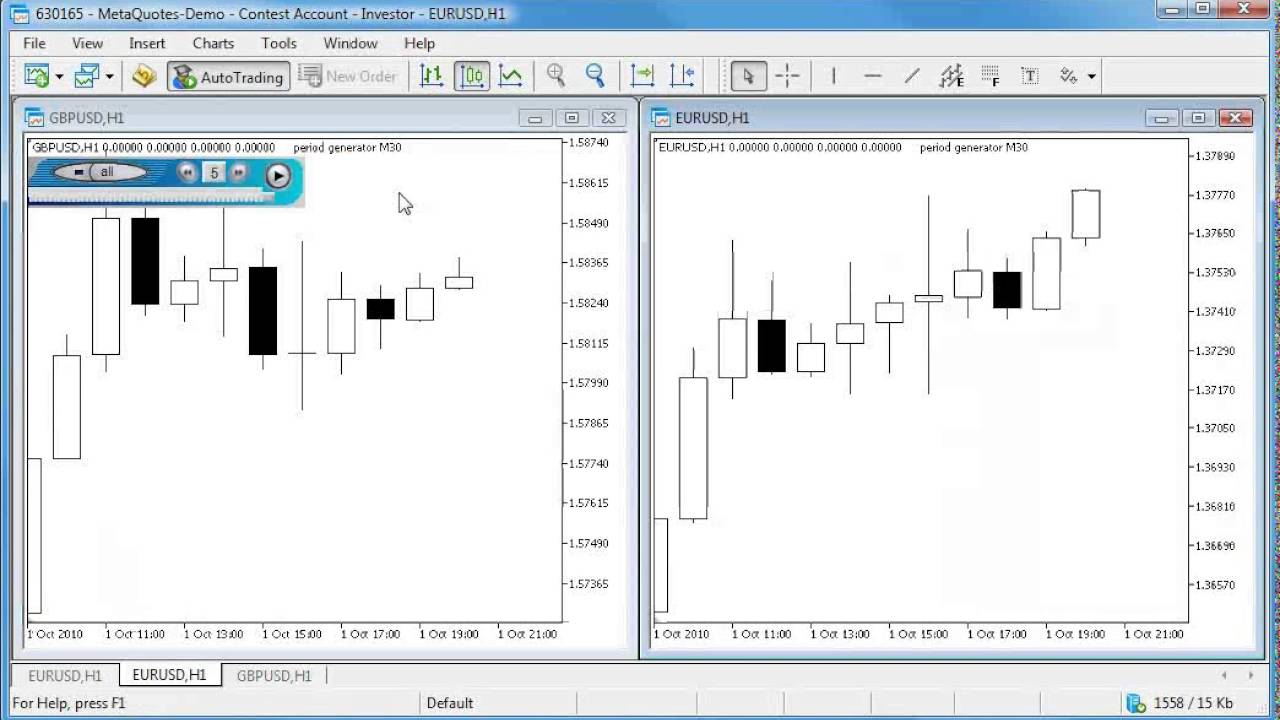Switch to the GBPUSD,H1 bottom tab
Viewport: 1280px width, 720px height.
tap(274, 676)
